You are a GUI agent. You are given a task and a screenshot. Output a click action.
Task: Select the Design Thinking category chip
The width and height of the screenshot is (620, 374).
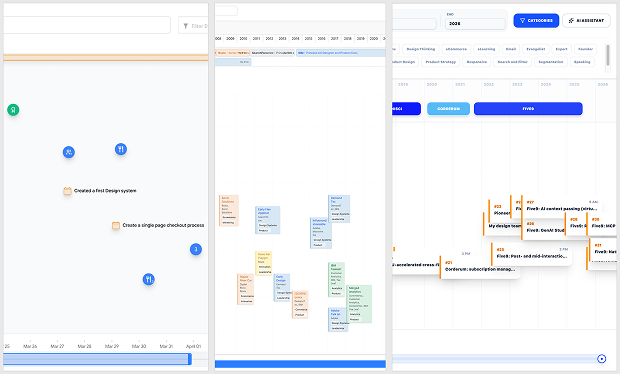421,49
